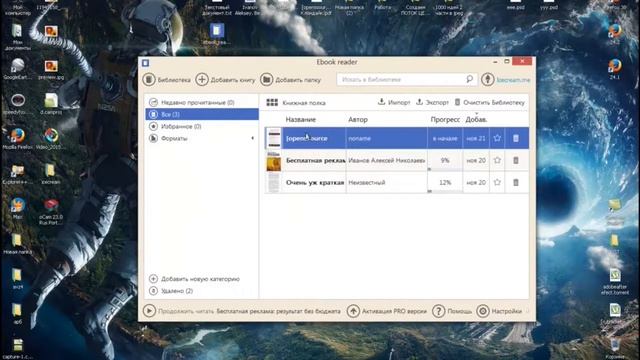Sort by Название column header
The height and width of the screenshot is (360, 640).
click(x=301, y=120)
